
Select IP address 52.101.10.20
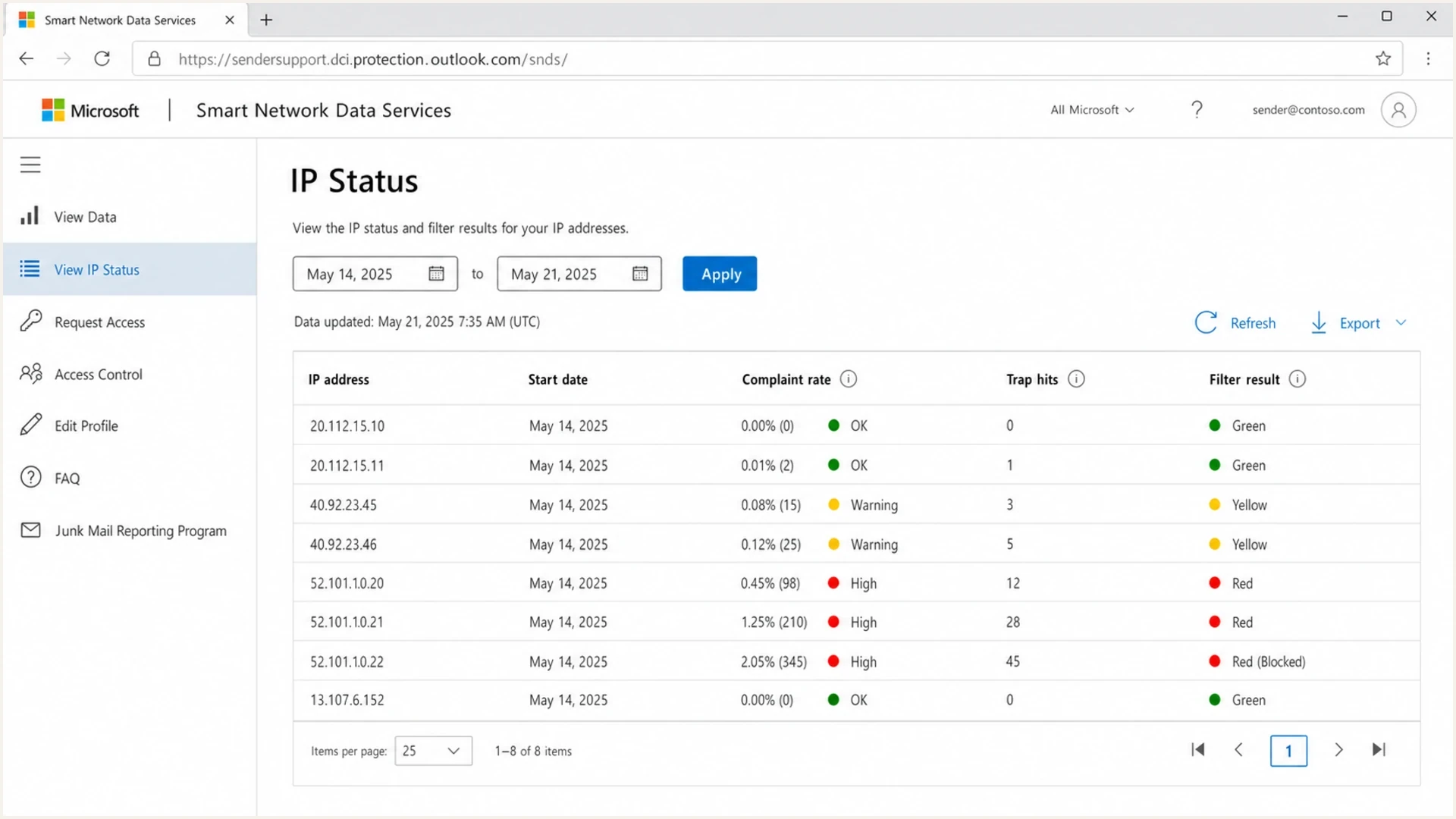click(x=347, y=583)
